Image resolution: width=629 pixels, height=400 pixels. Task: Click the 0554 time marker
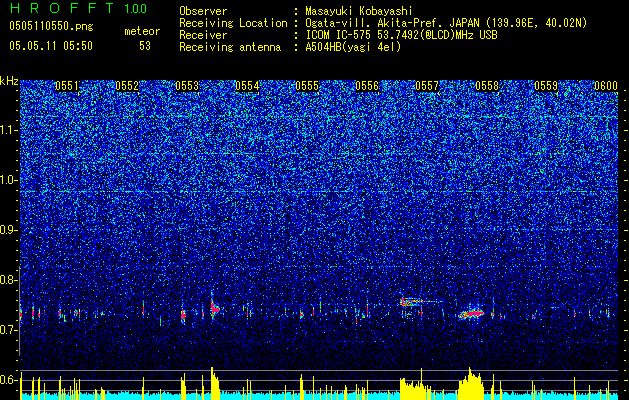(x=247, y=86)
